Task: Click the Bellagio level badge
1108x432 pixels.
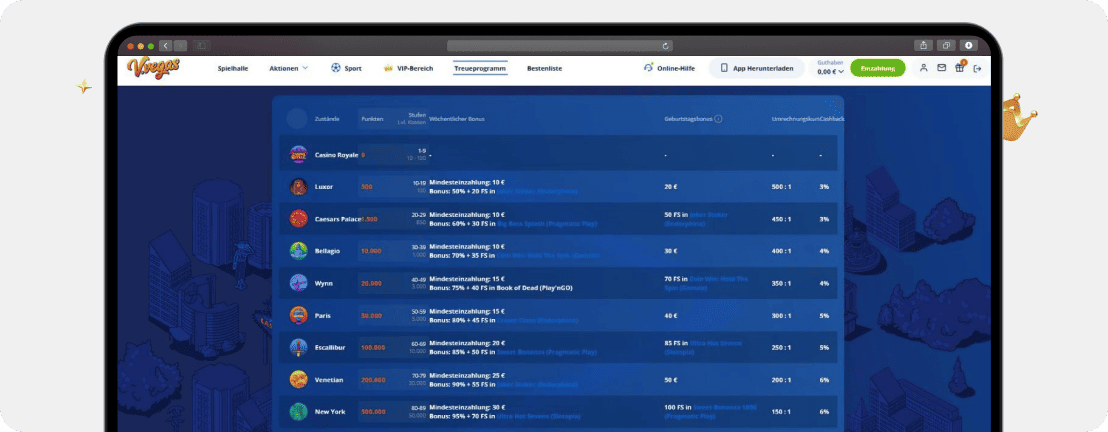Action: 298,251
